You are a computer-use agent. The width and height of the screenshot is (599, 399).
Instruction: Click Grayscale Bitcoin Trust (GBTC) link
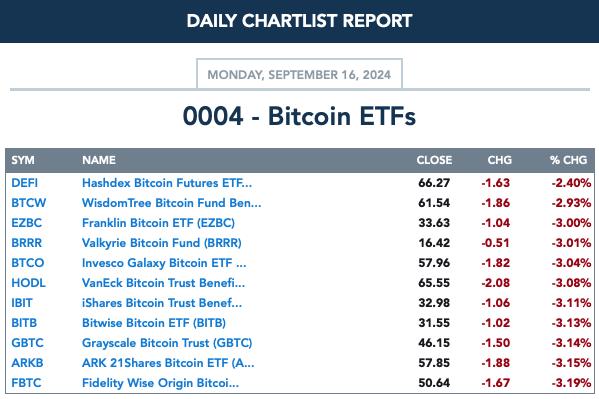coord(167,343)
